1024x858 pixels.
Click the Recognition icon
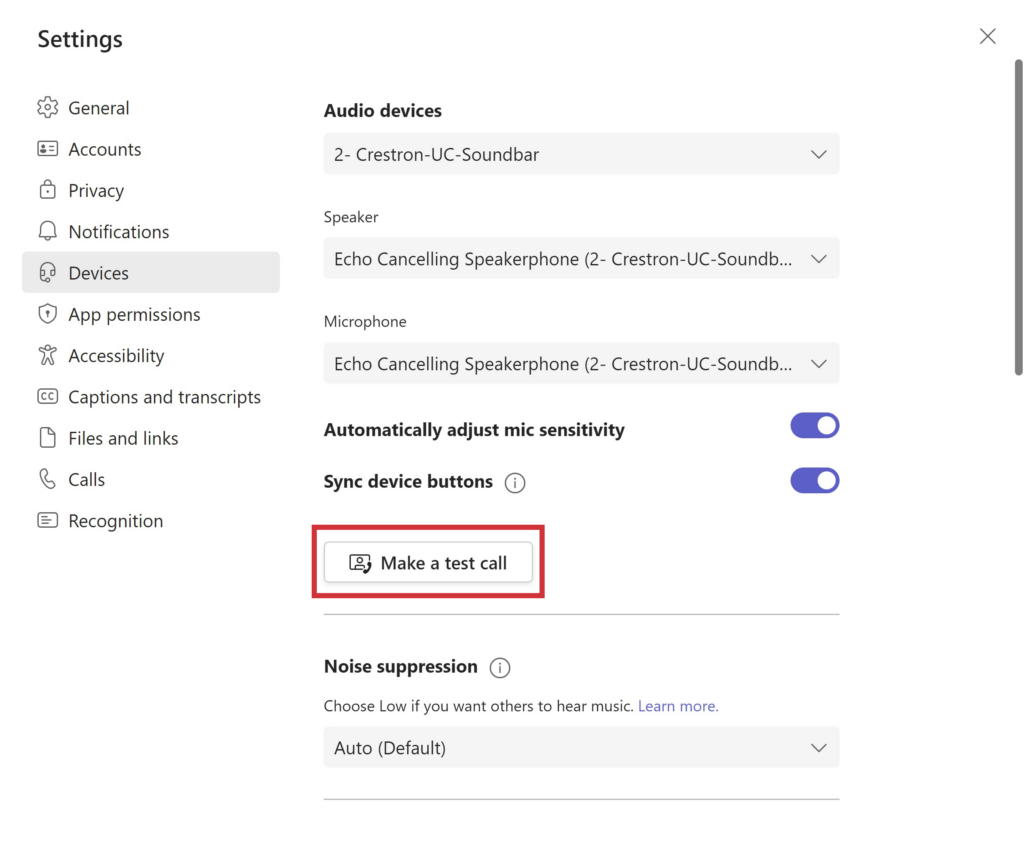tap(48, 520)
